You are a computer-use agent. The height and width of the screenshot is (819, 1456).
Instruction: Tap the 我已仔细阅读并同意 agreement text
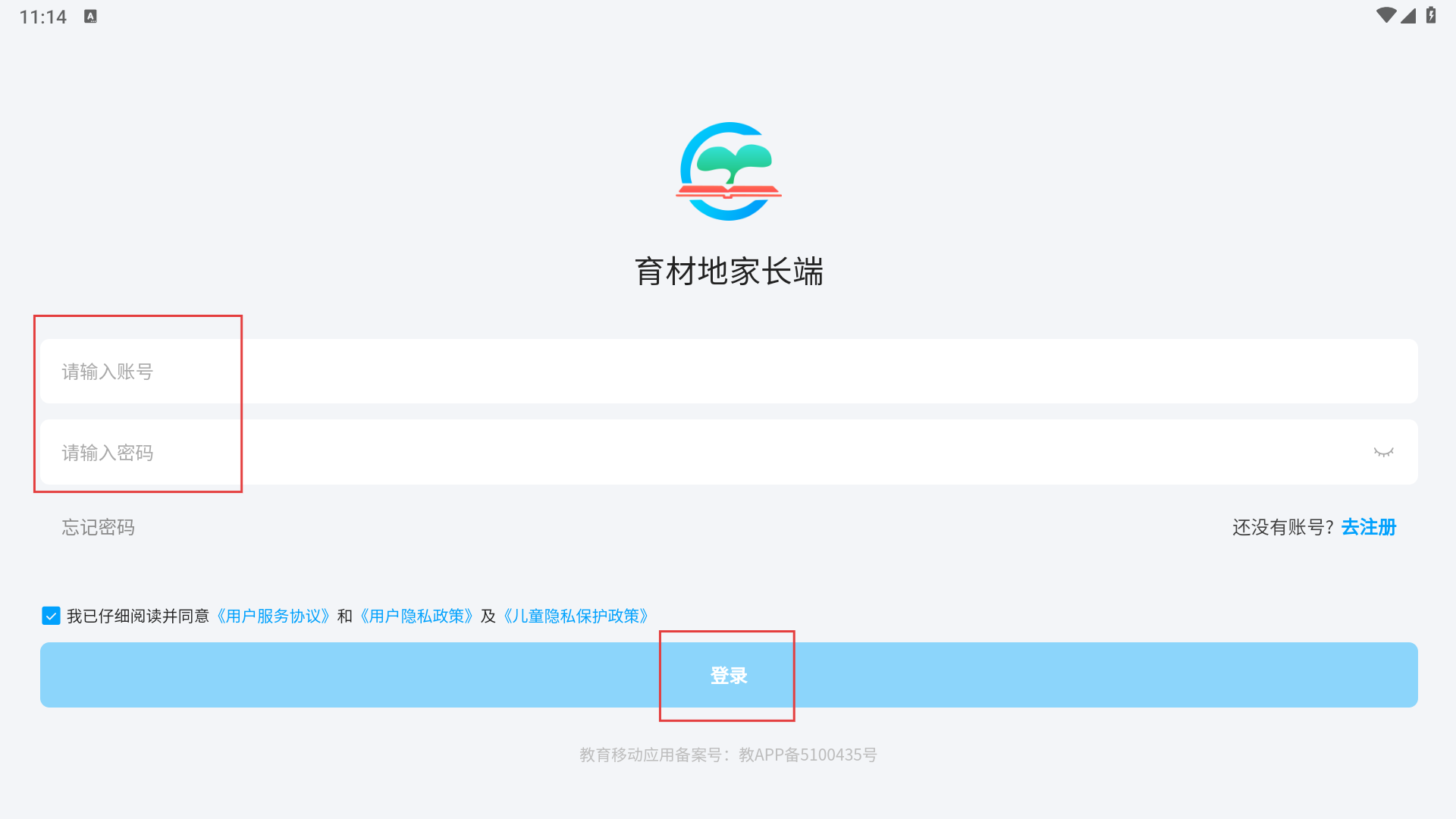tap(138, 616)
